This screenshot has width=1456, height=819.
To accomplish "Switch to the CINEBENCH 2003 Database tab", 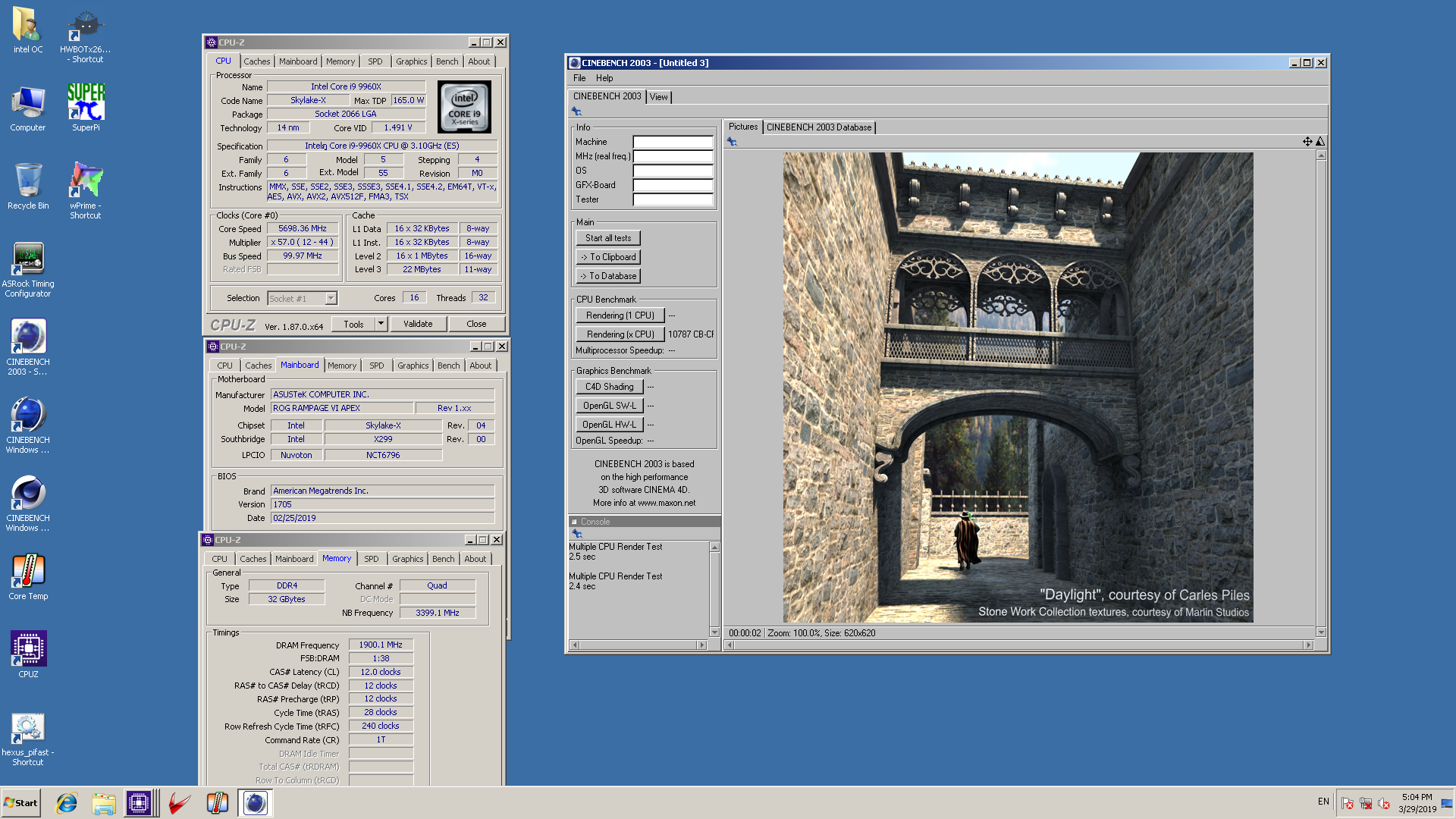I will tap(819, 127).
